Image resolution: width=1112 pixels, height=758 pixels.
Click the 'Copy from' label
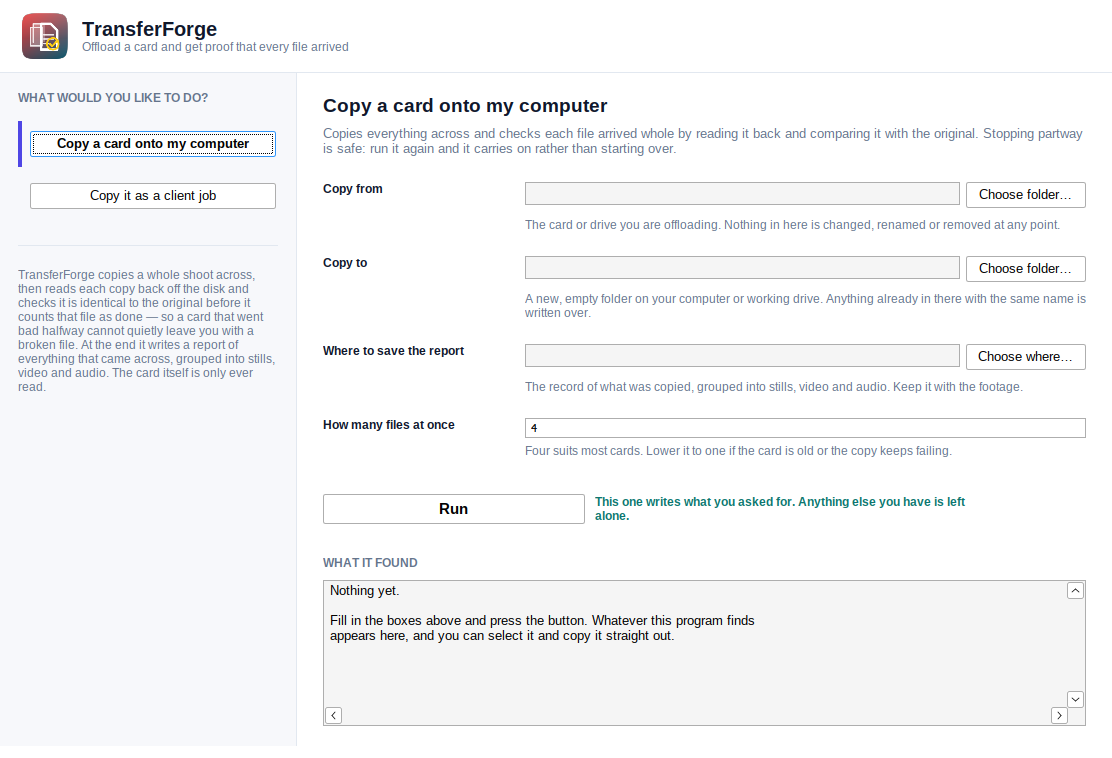352,189
